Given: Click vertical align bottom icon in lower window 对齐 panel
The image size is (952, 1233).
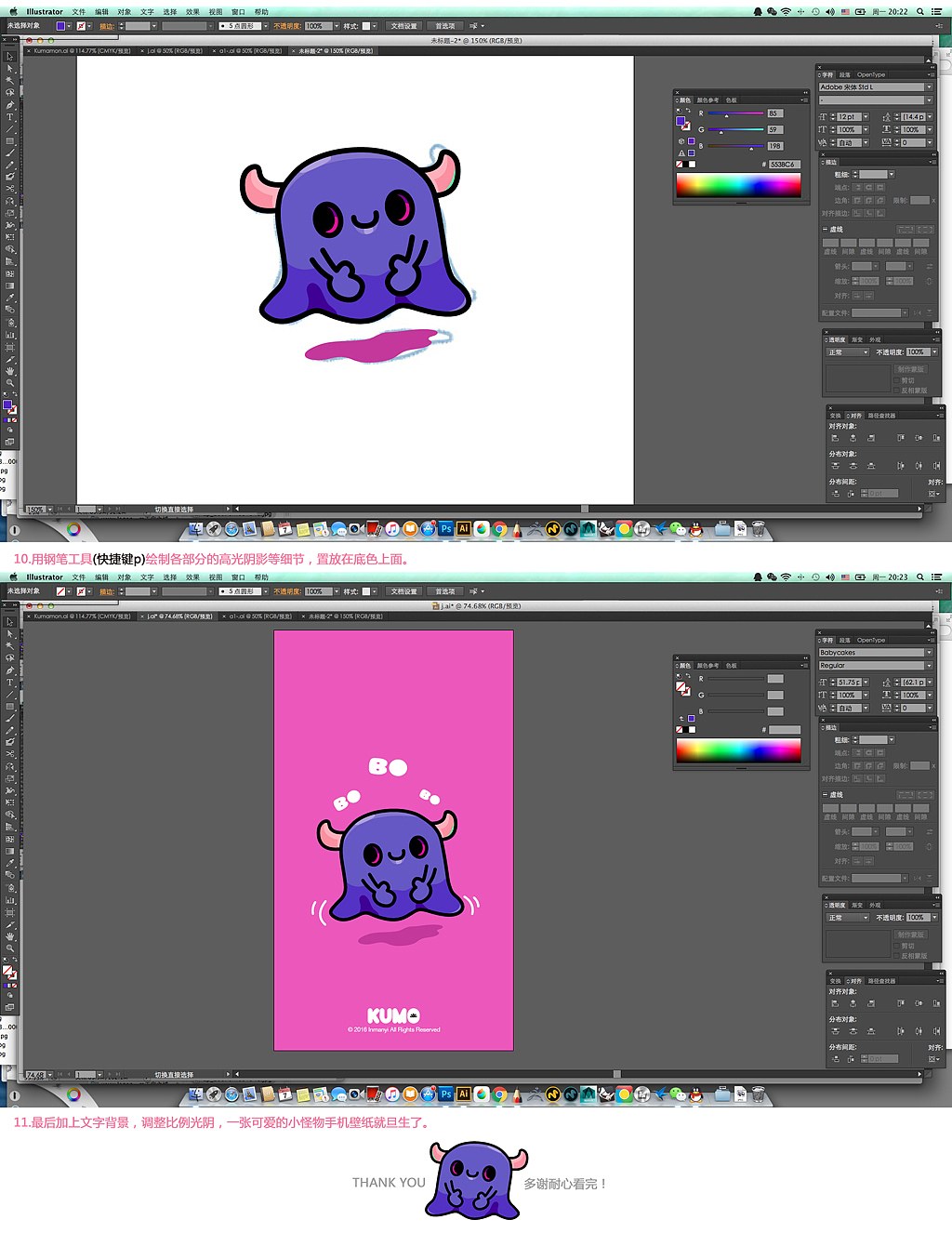Looking at the screenshot, I should click(936, 1003).
